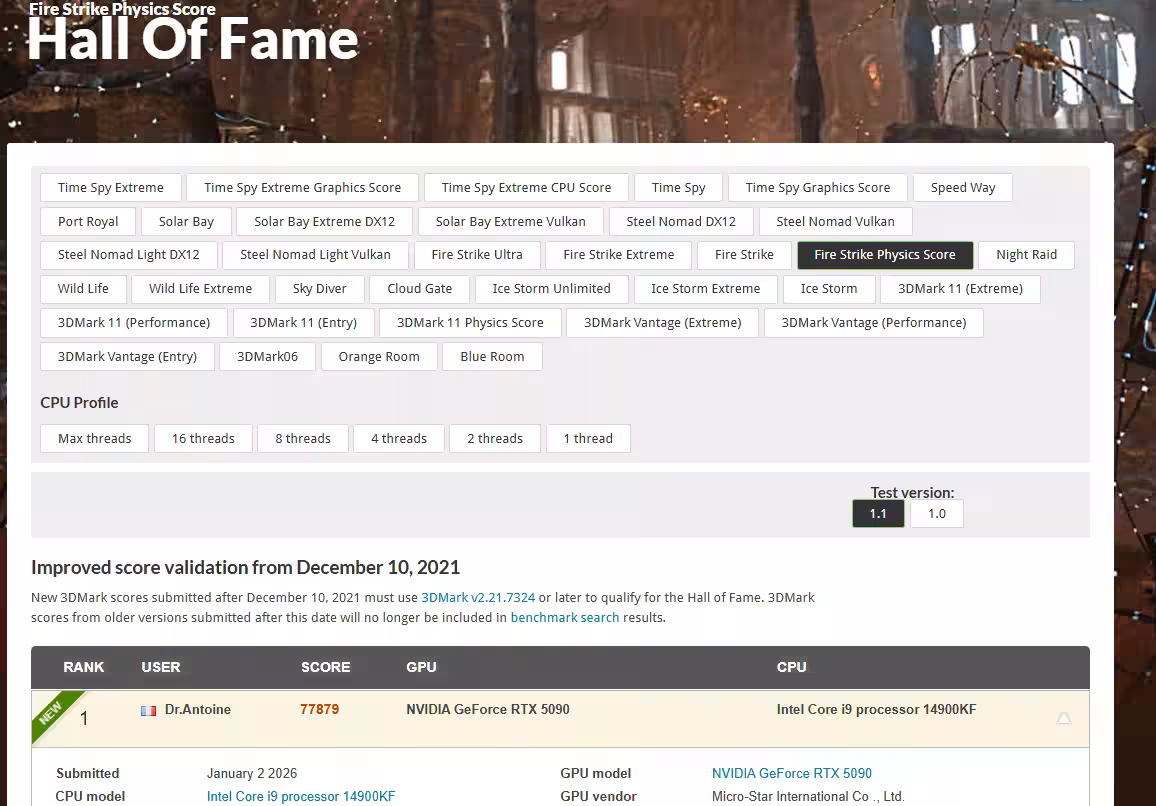Screen dimensions: 1156x806
Task: Open NVIDIA GeForce RTX 5090 GPU model link
Action: (791, 774)
